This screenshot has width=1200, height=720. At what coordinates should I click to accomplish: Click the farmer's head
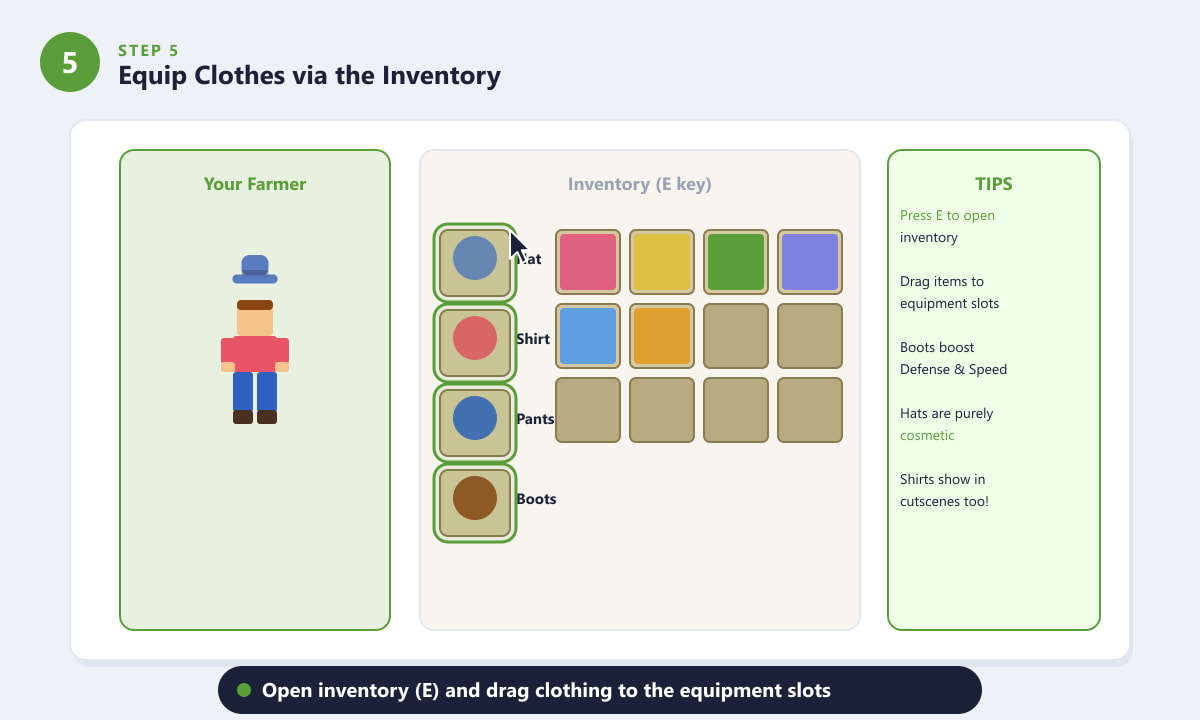[x=255, y=318]
